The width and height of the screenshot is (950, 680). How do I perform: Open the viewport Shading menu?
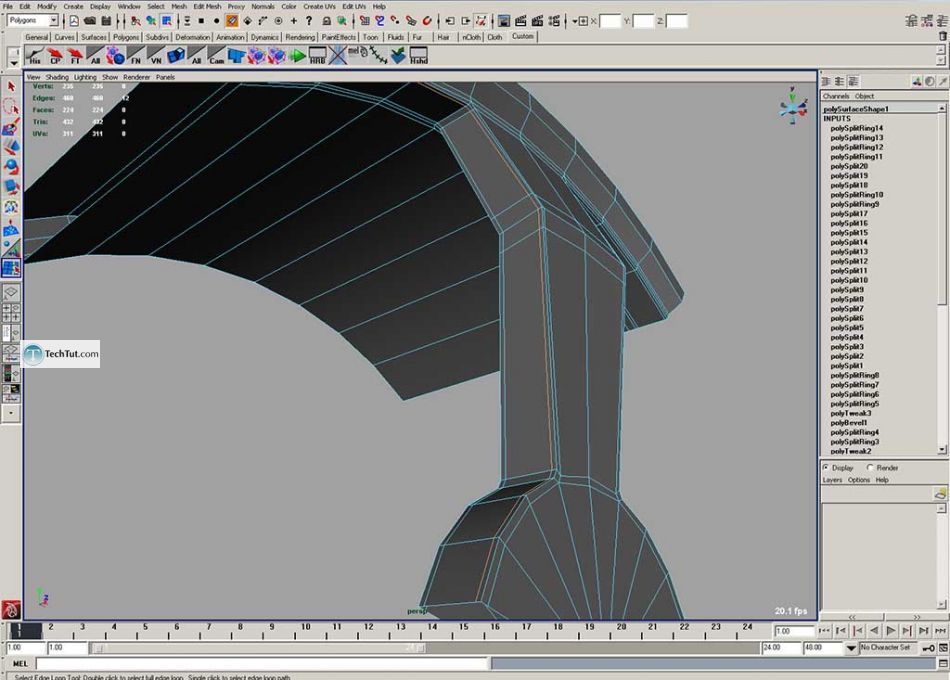tap(57, 77)
